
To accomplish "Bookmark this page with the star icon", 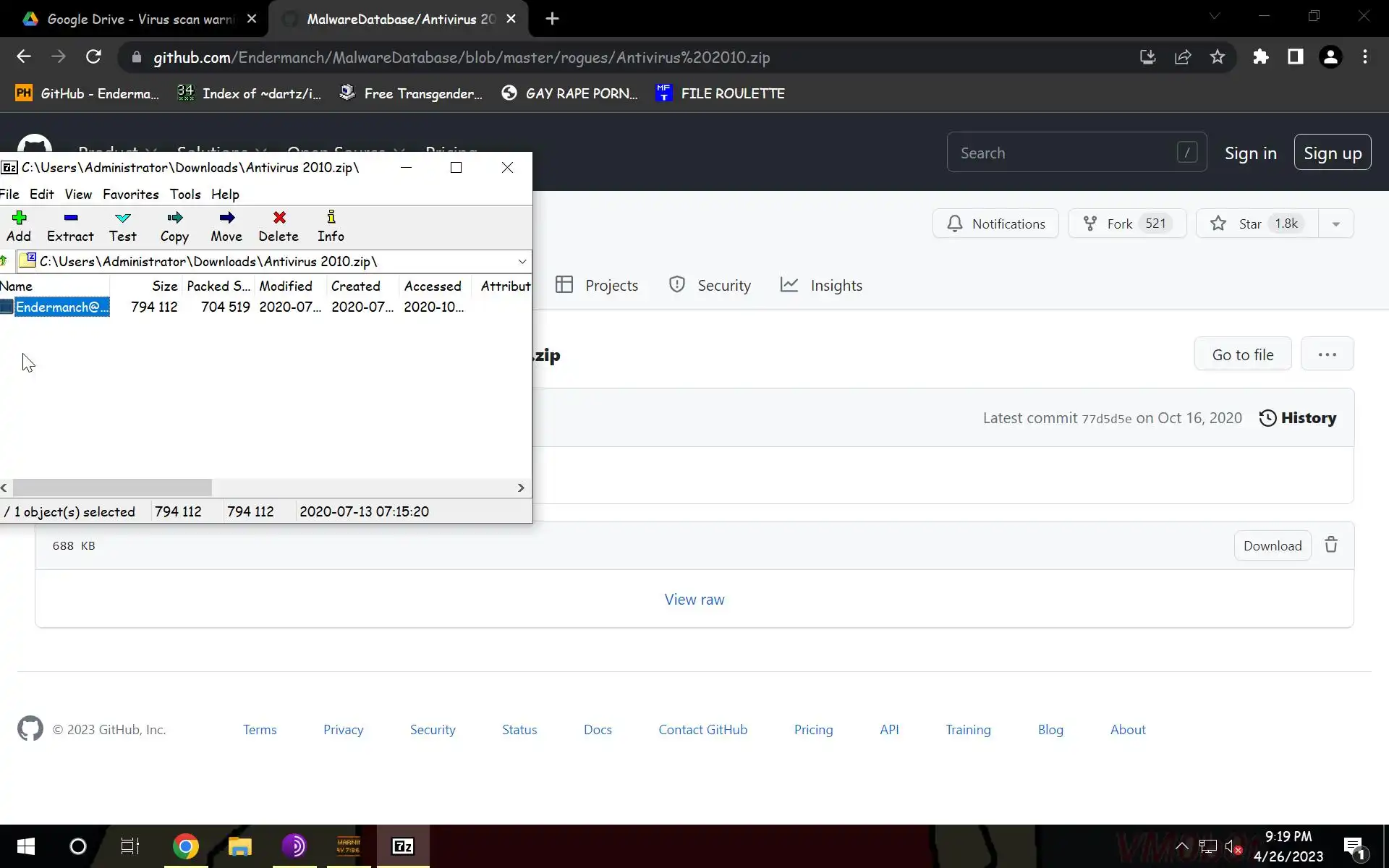I will point(1218,57).
